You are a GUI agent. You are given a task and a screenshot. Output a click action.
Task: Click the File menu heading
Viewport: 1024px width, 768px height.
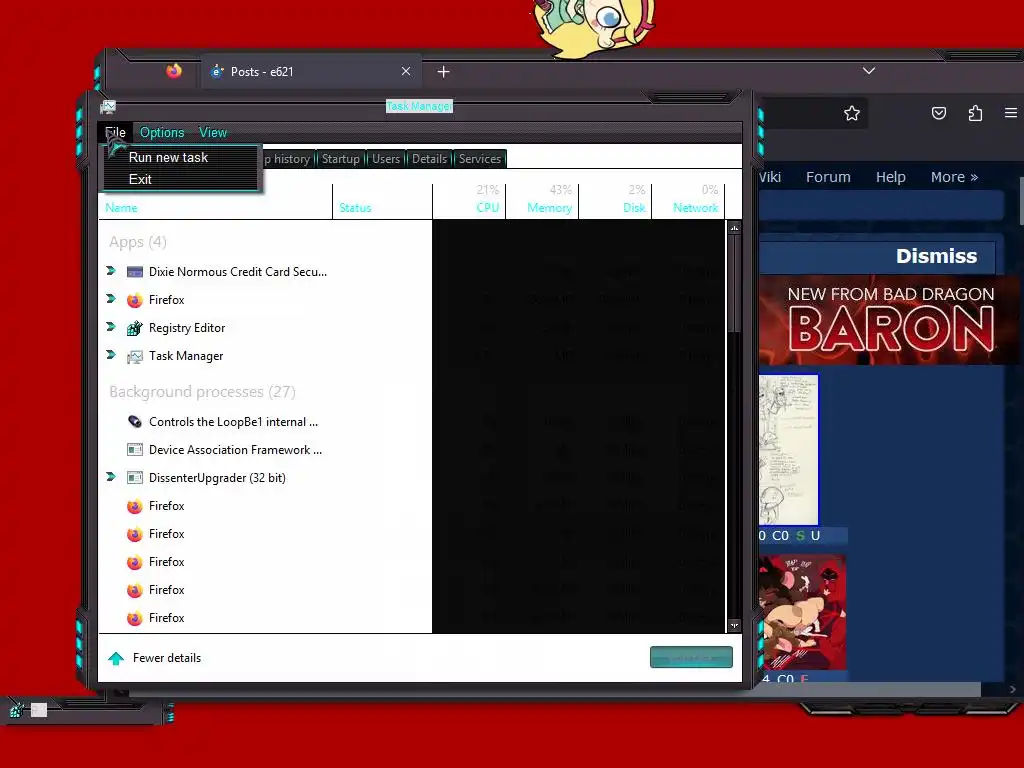click(x=116, y=133)
